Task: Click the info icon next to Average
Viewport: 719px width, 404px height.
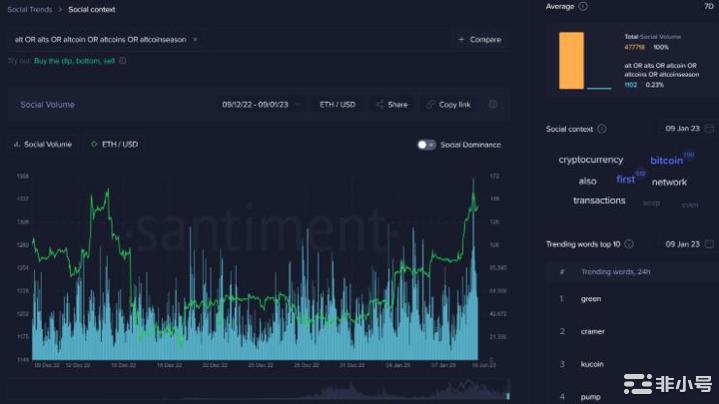Action: point(584,6)
